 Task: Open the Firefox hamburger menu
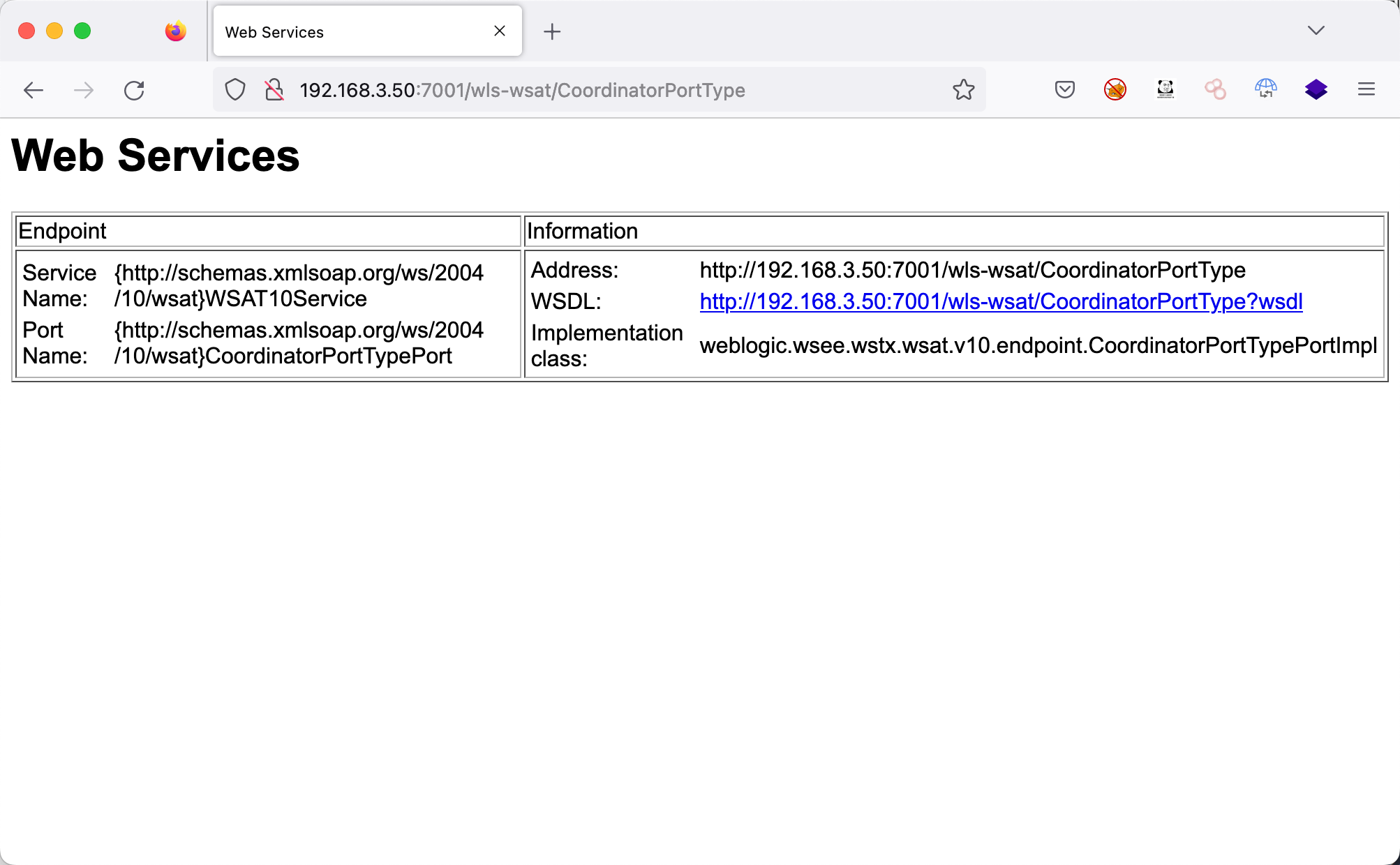pyautogui.click(x=1366, y=89)
